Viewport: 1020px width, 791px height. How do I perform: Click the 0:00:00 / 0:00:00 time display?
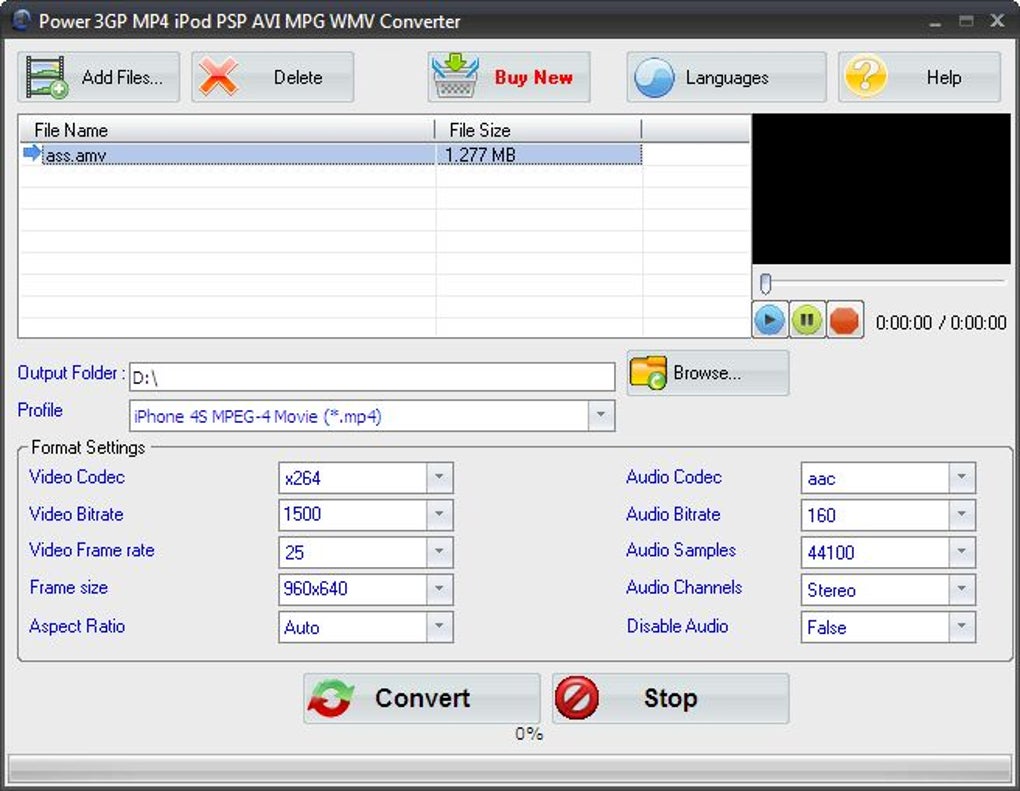pyautogui.click(x=941, y=323)
